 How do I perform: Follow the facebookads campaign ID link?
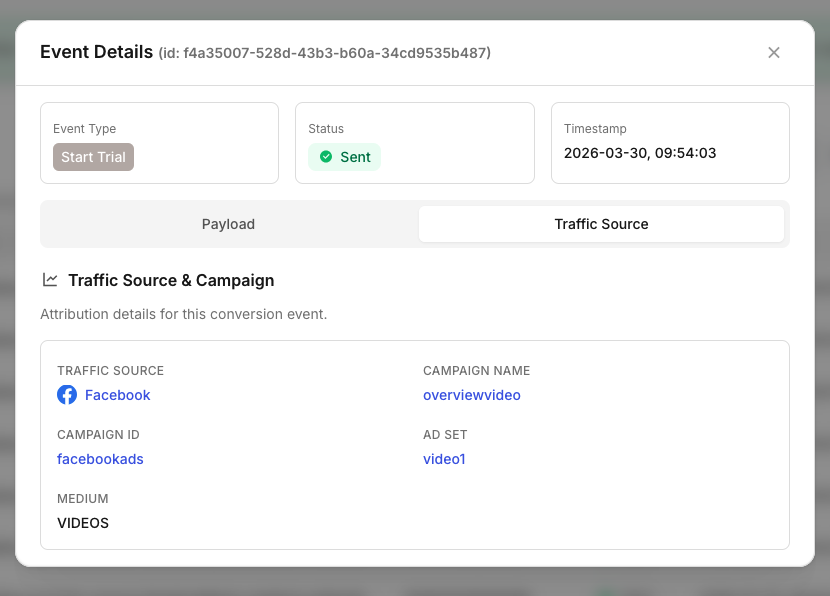click(100, 459)
